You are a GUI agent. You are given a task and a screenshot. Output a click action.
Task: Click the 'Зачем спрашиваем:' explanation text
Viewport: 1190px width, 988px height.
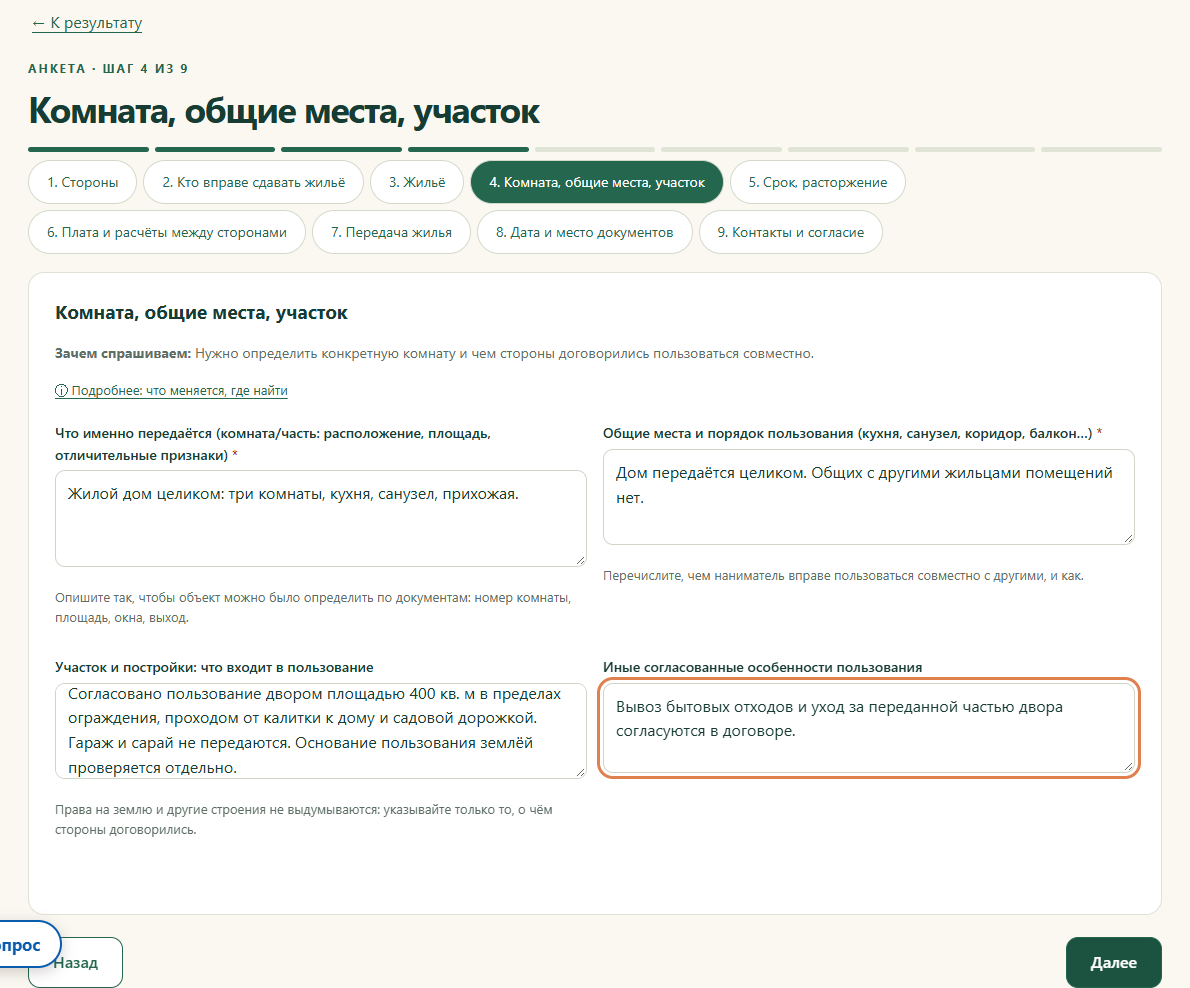pos(433,354)
